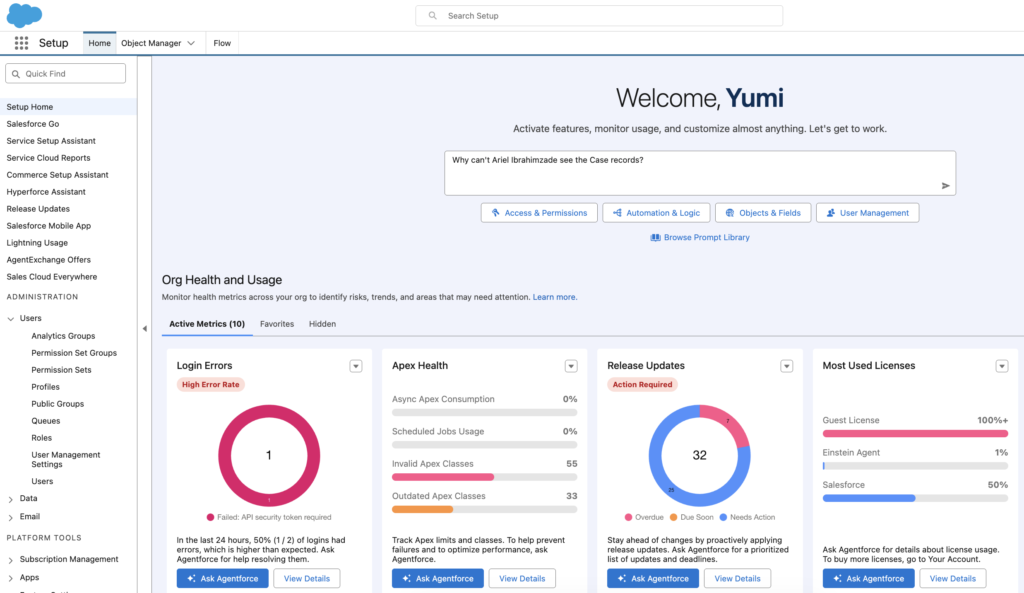Image resolution: width=1024 pixels, height=593 pixels.
Task: Open Permission Set Groups
Action: (74, 353)
